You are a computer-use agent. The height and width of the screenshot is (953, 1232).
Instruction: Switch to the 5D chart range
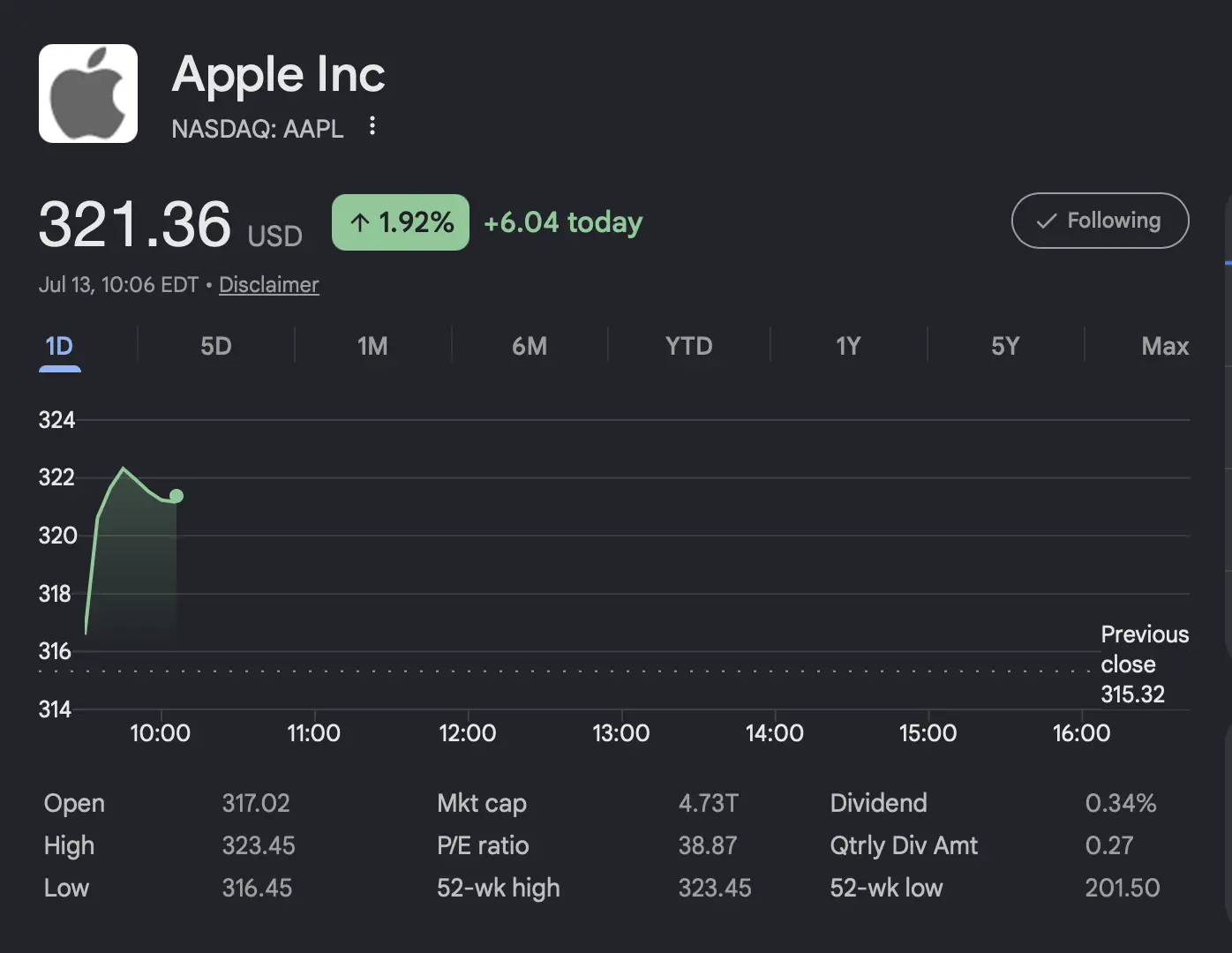click(215, 346)
